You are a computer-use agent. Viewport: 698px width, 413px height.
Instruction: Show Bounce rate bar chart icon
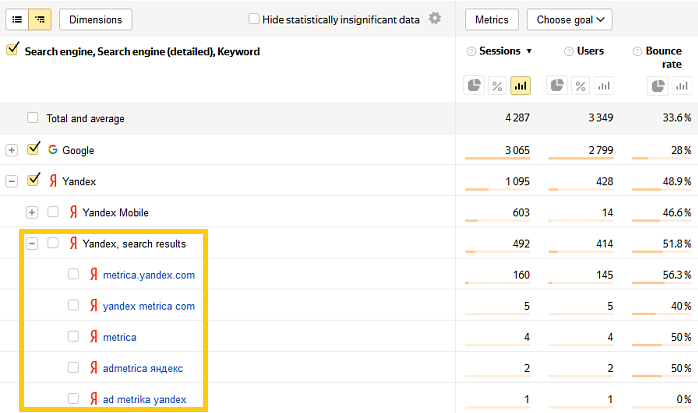point(681,86)
